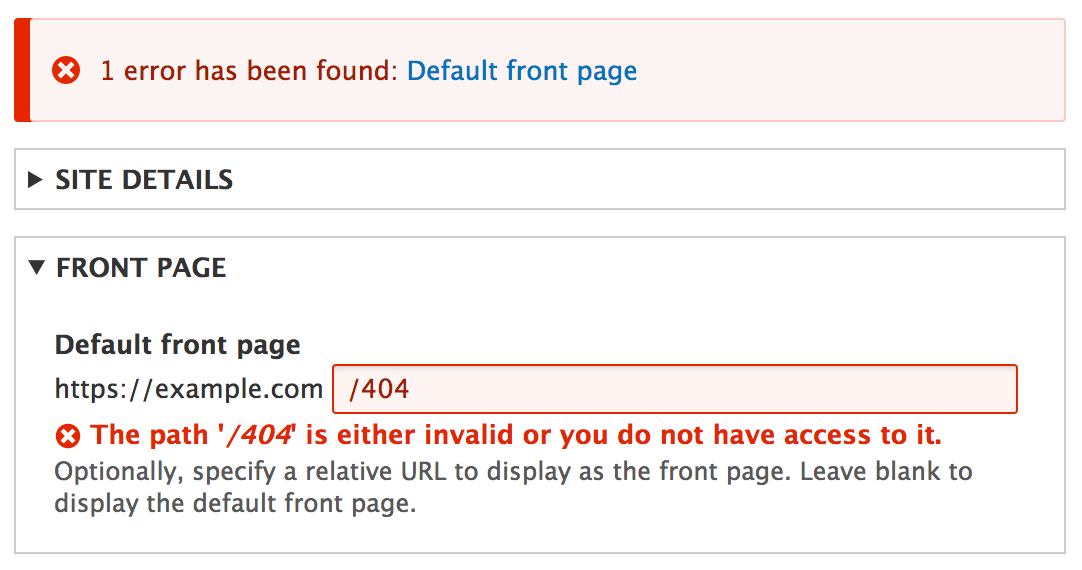Click empty space right of the Site Details title
Viewport: 1082px width, 570px height.
[x=650, y=180]
